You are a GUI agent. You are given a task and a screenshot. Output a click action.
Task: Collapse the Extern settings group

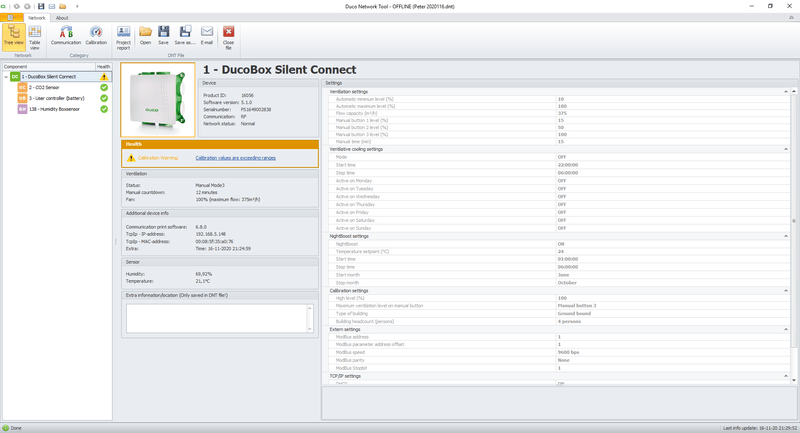(786, 329)
